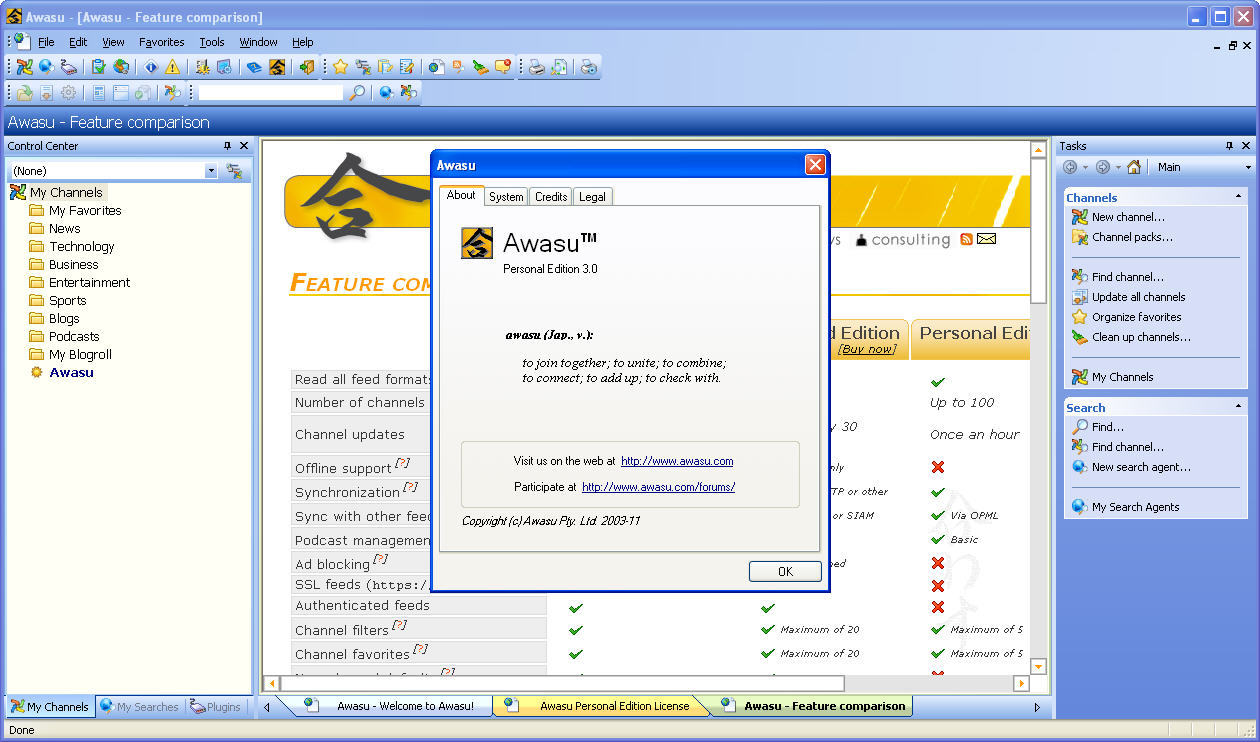Image resolution: width=1260 pixels, height=742 pixels.
Task: Click the speech bubble with red X icon
Action: pos(503,67)
